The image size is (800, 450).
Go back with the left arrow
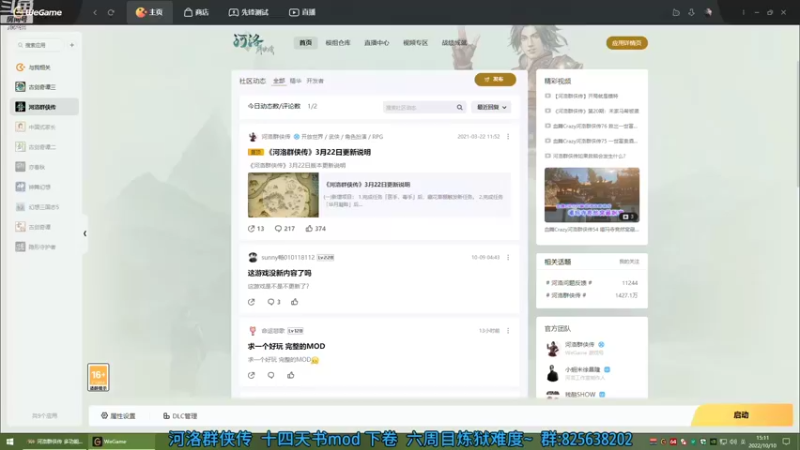tap(95, 12)
